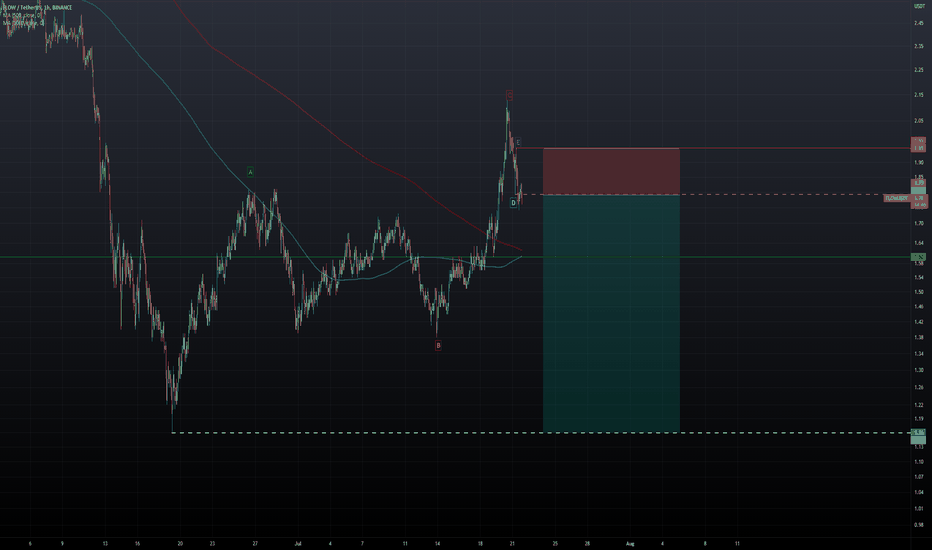932x550 pixels.
Task: Select the first MA indicator legend row
Action: [x=22, y=15]
